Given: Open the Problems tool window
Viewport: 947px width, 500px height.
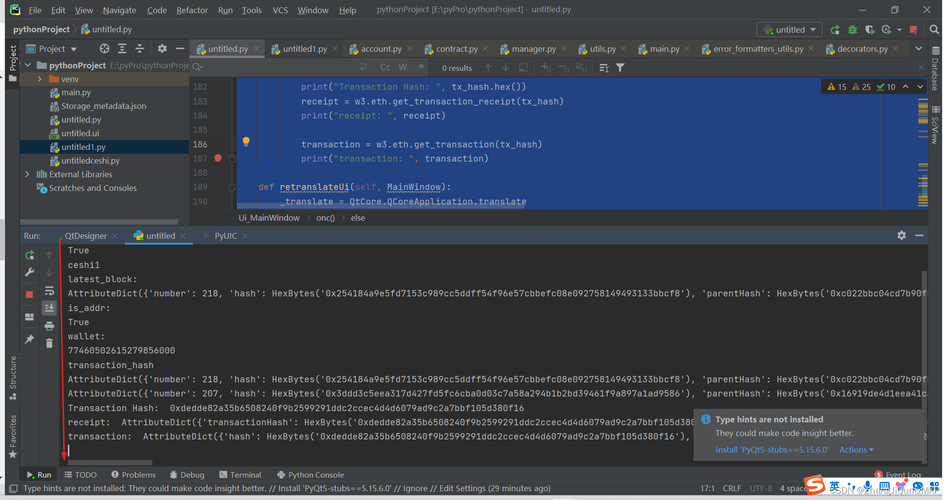Looking at the screenshot, I should tap(133, 475).
